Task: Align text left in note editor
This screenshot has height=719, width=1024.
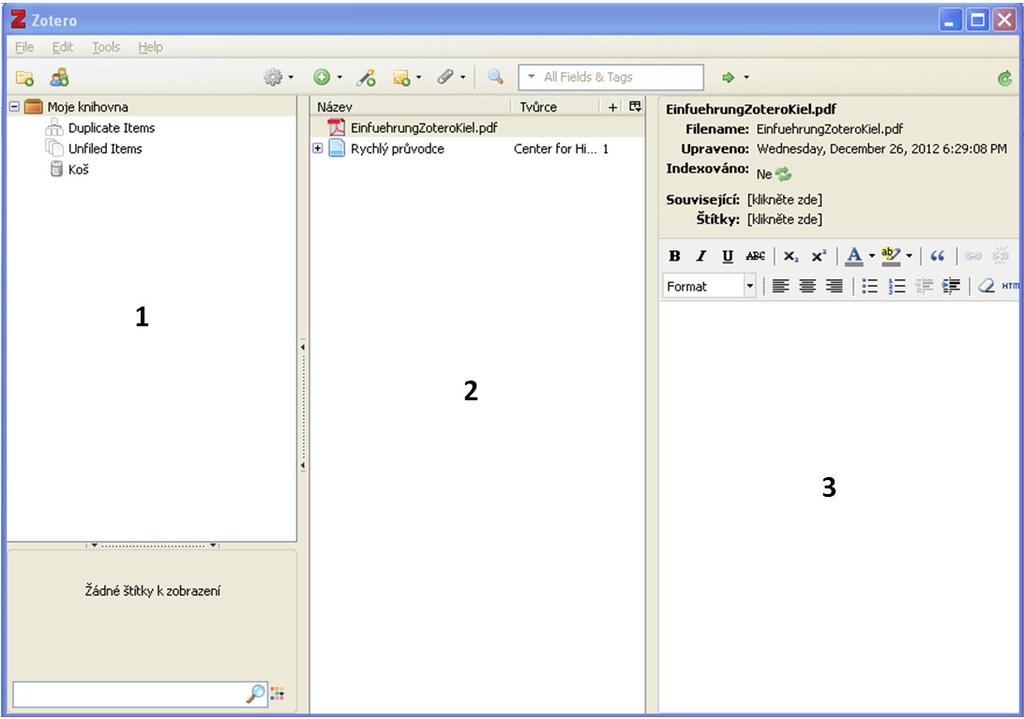Action: pyautogui.click(x=780, y=286)
